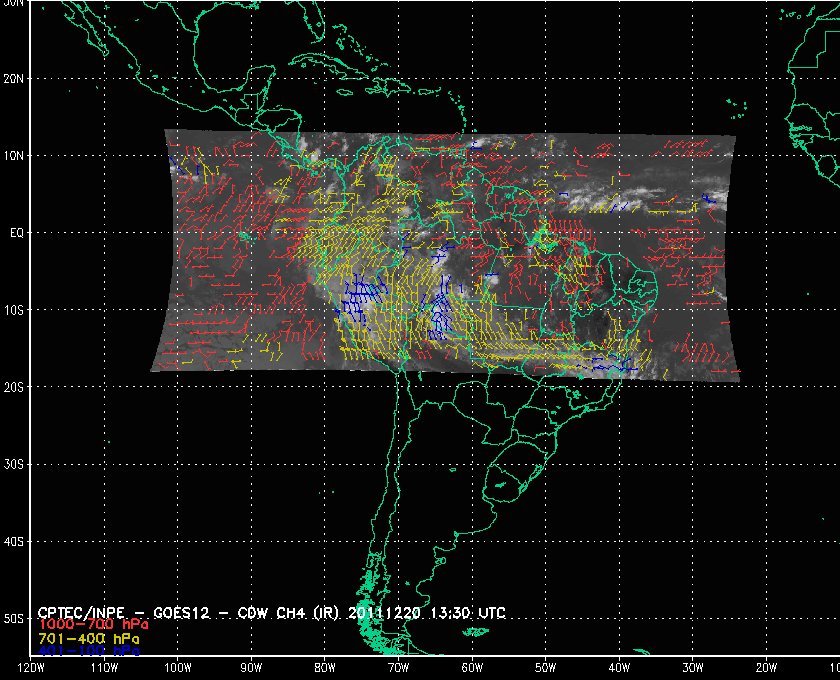
Task: Click the 90W longitude label
Action: [251, 668]
